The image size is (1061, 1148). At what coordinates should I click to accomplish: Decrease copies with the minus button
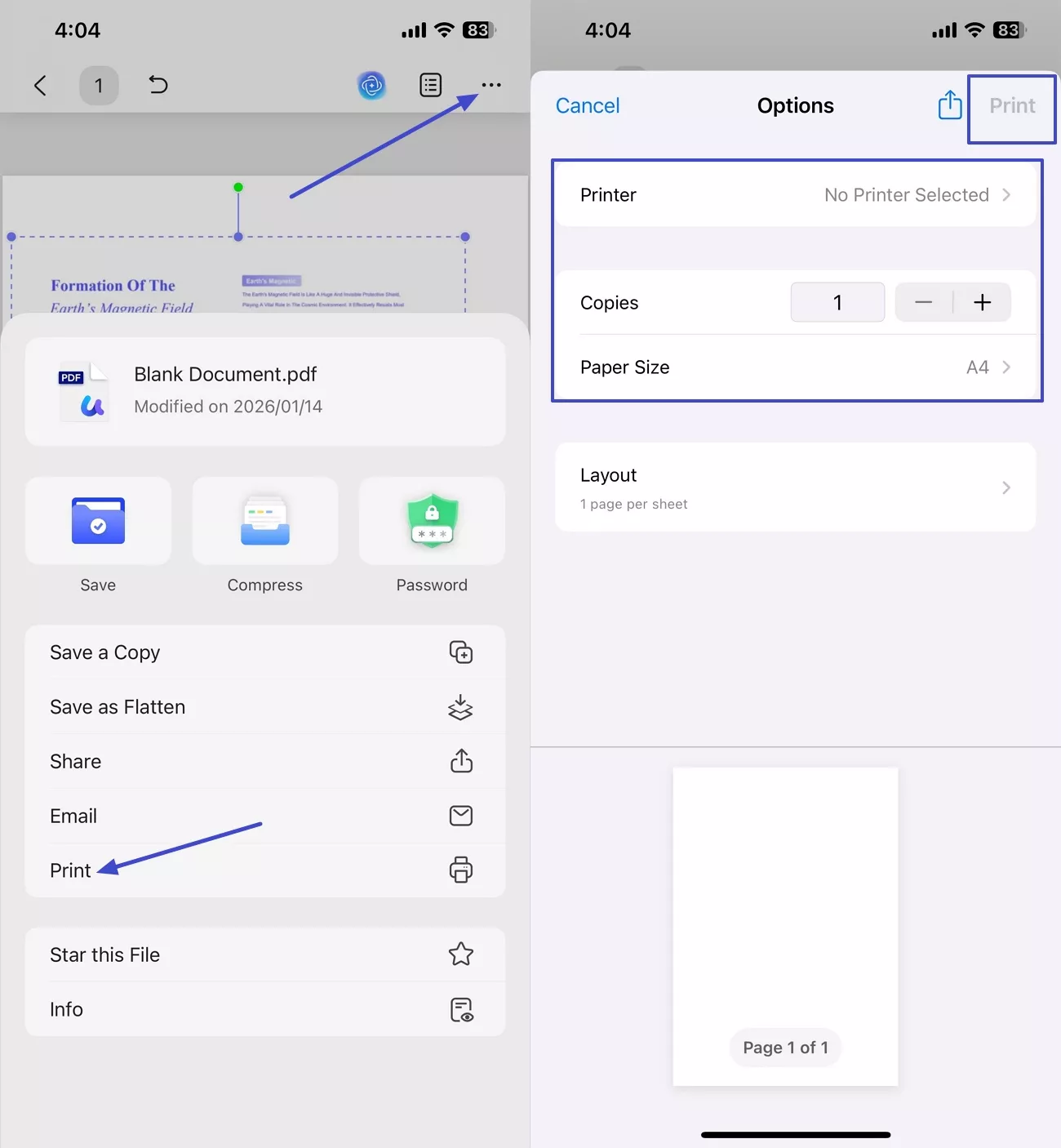click(x=923, y=303)
